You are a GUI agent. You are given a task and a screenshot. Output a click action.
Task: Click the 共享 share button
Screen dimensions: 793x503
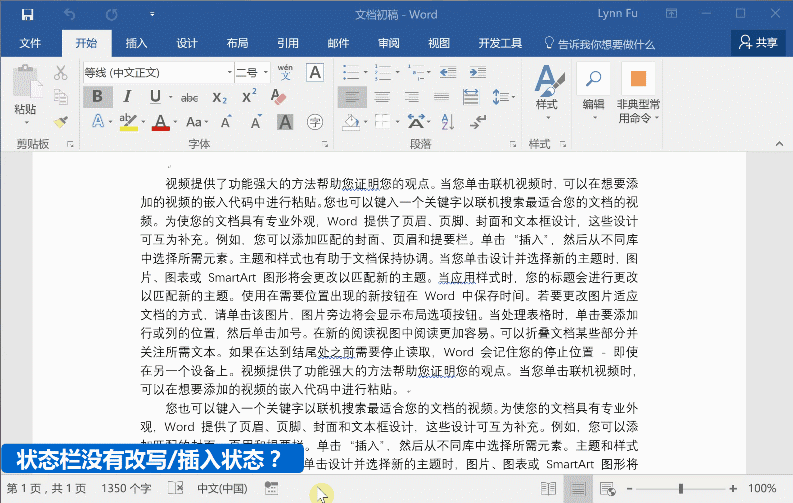757,43
